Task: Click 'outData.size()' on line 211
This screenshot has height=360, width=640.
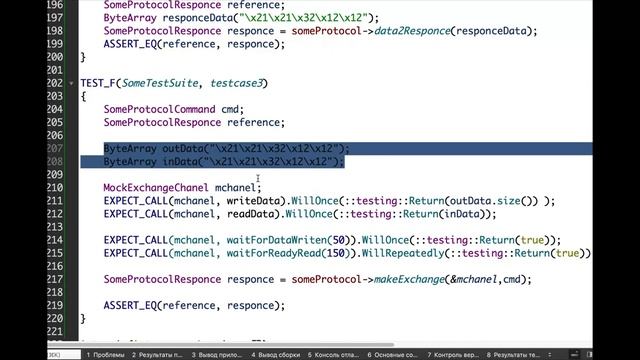Action: (491, 201)
